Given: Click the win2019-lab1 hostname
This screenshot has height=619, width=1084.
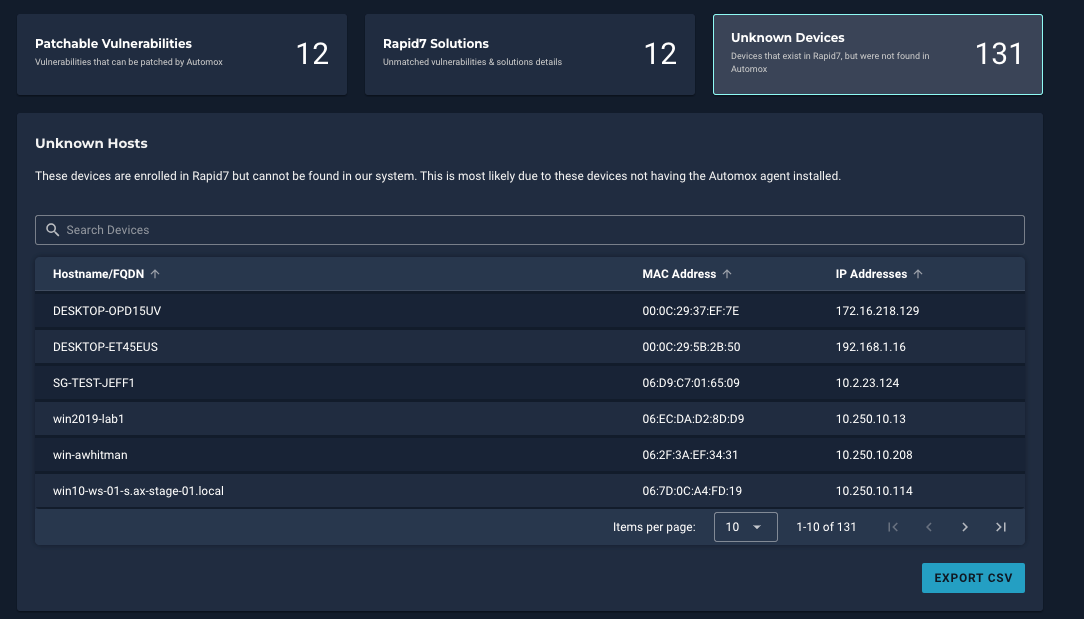Looking at the screenshot, I should tap(88, 418).
